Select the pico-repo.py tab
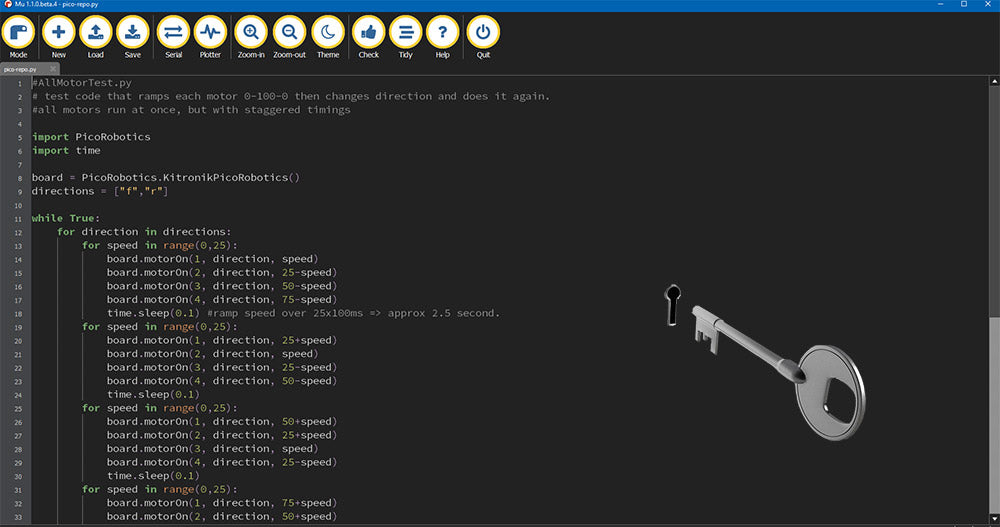Screen dimensions: 1000x527 20,70
